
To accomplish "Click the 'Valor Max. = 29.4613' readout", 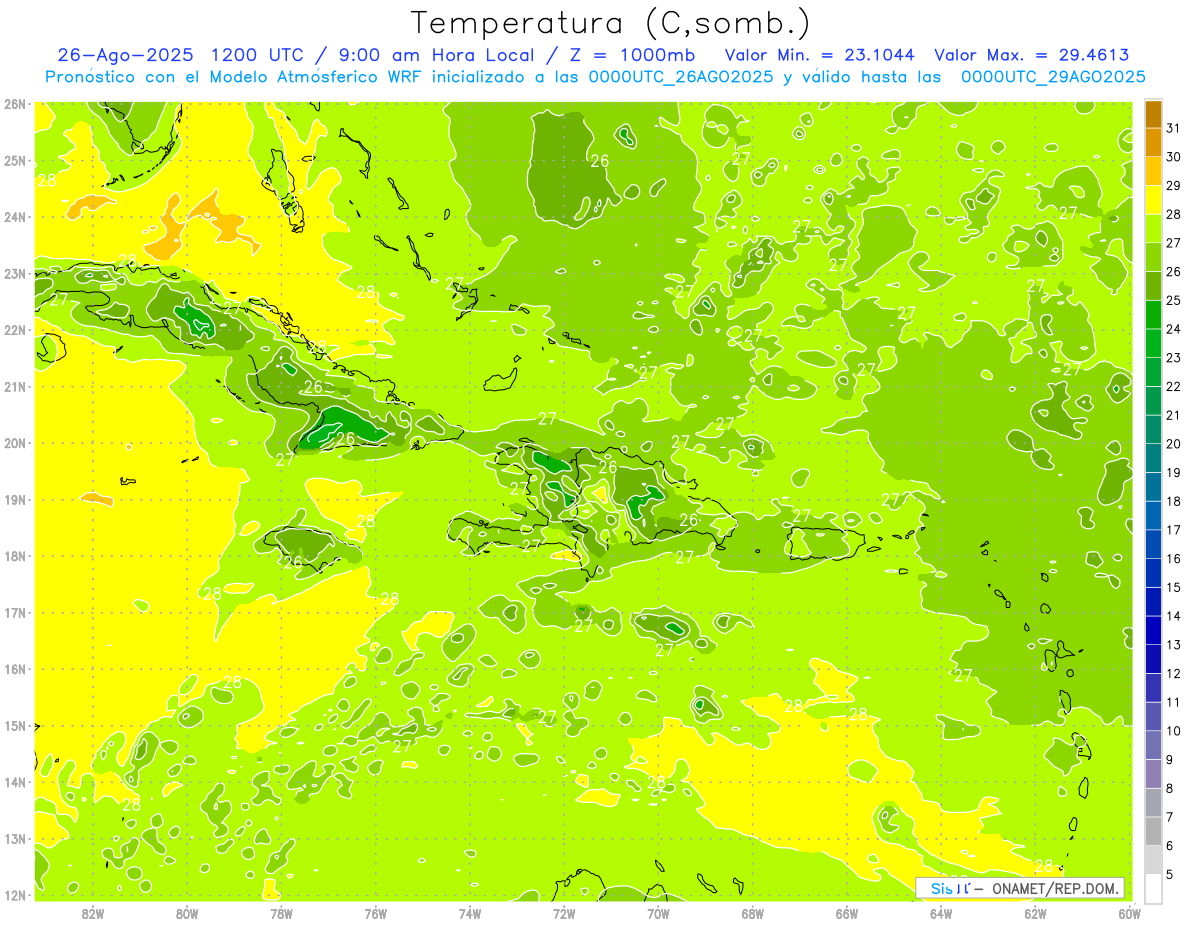I will [x=1032, y=55].
